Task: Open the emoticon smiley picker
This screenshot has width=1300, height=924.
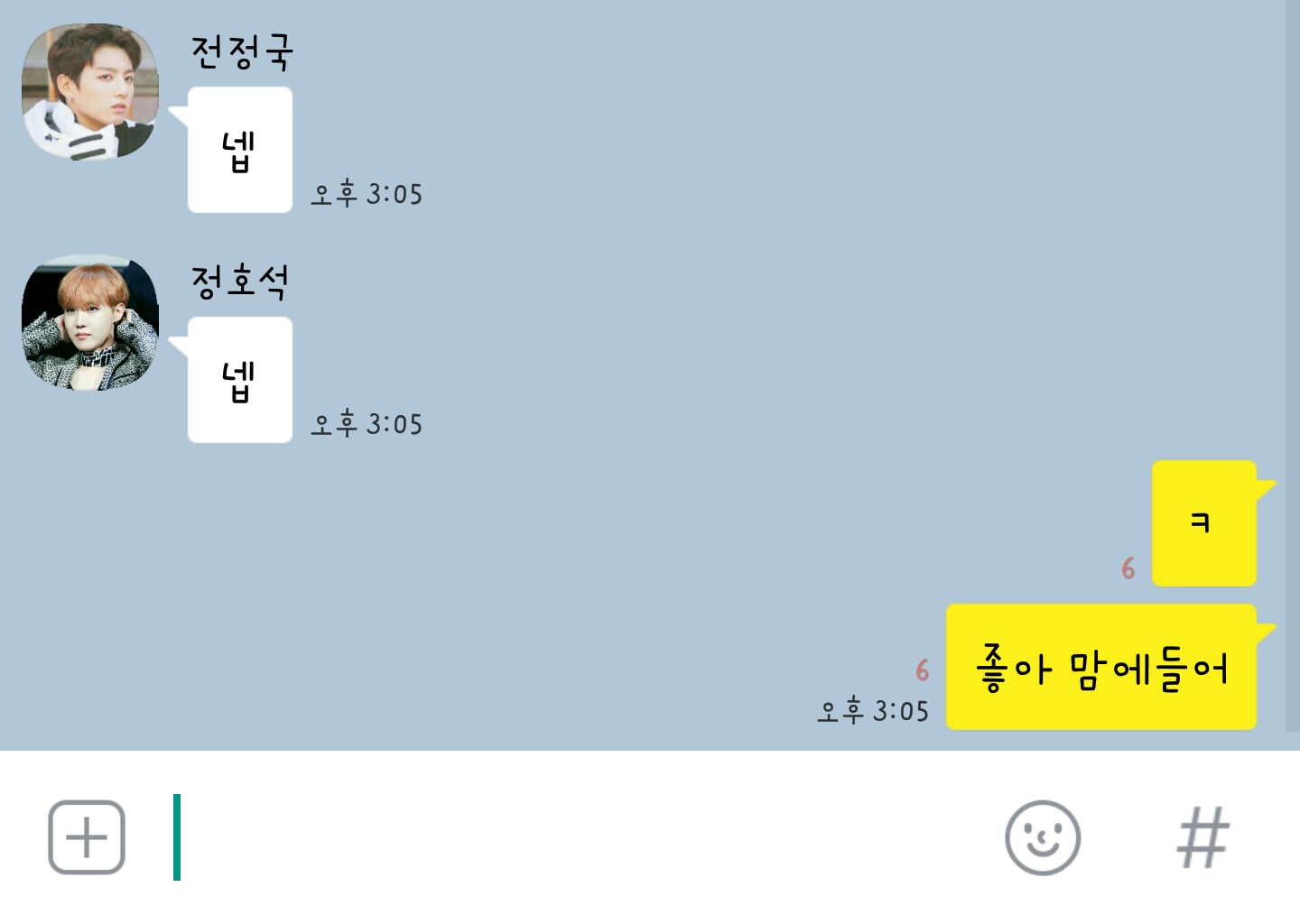Action: coord(1043,837)
